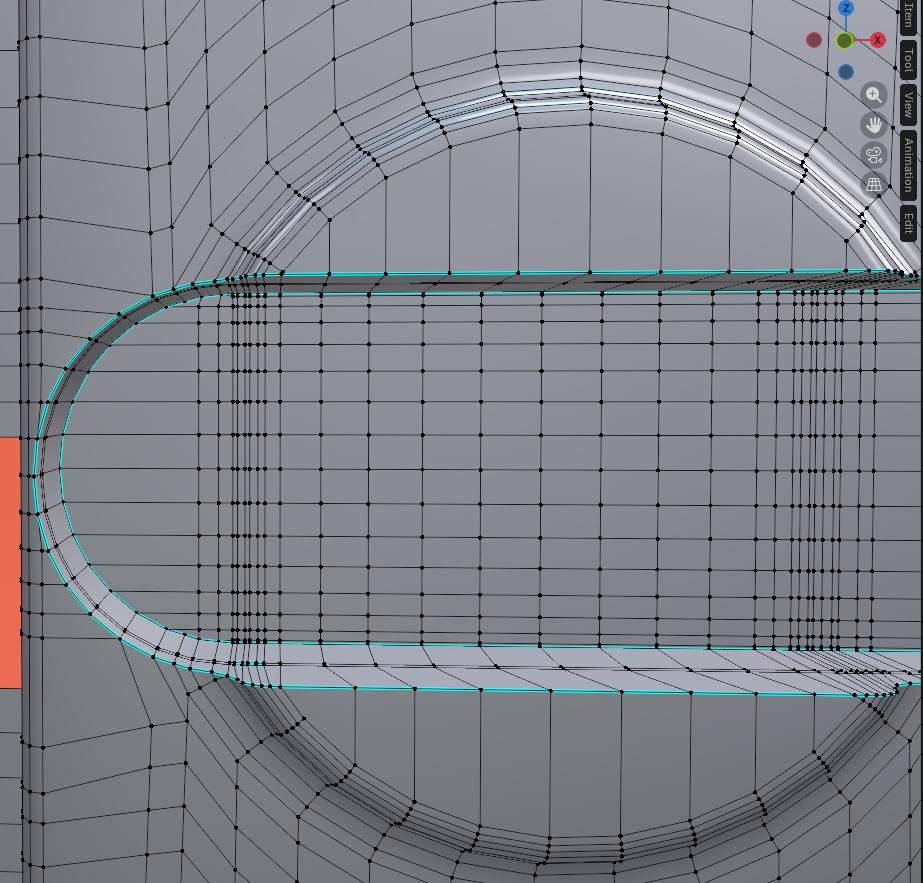
Task: Click the red X axis on the gizmo
Action: coord(878,40)
